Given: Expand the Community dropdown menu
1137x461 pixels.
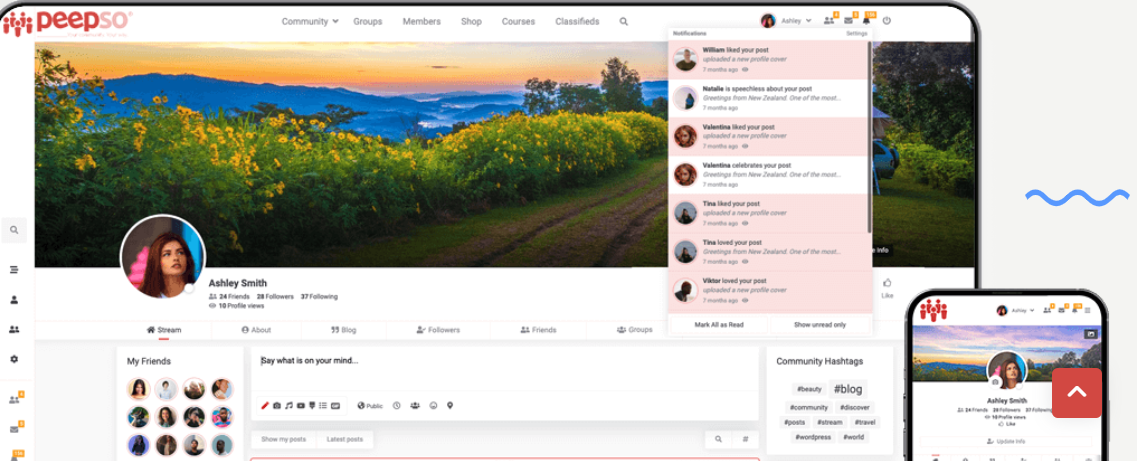Looking at the screenshot, I should click(x=310, y=22).
